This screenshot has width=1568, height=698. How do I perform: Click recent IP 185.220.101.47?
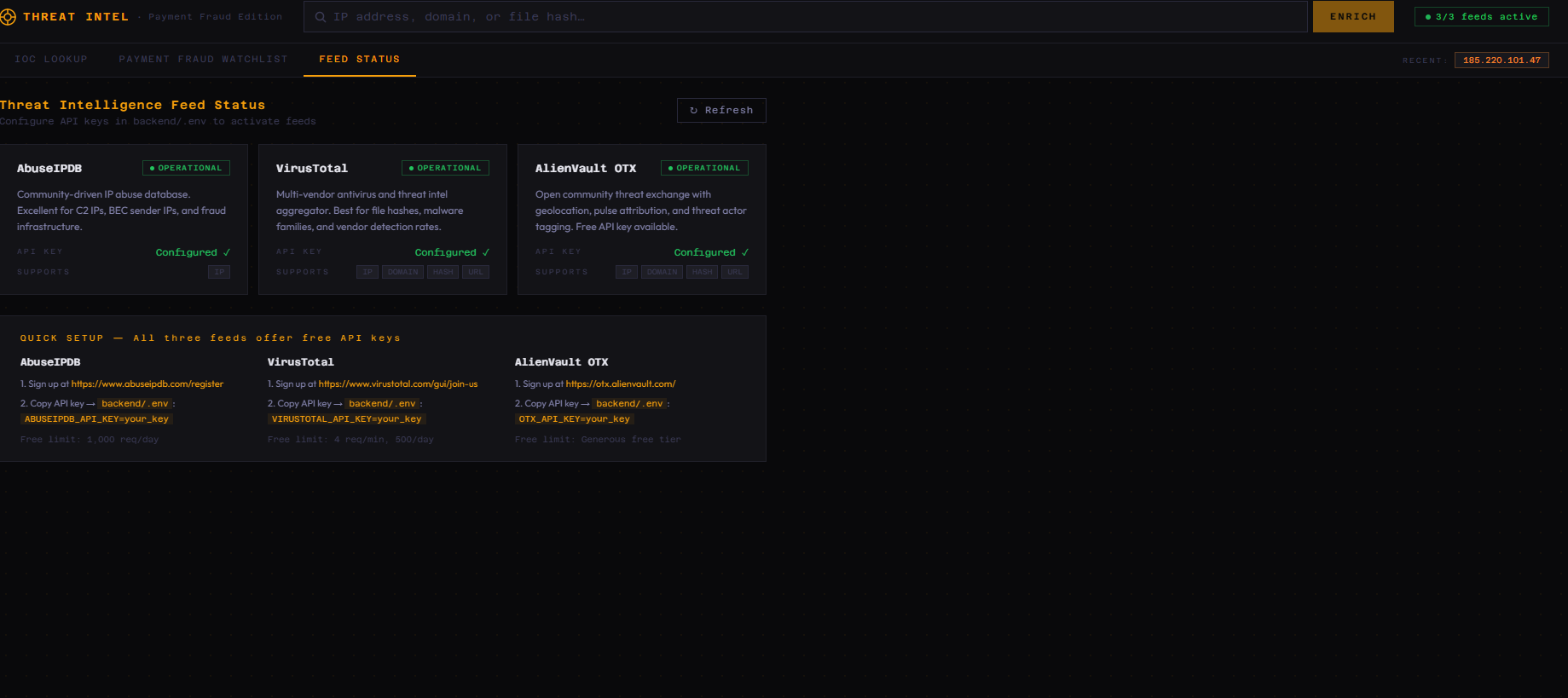pos(1501,61)
